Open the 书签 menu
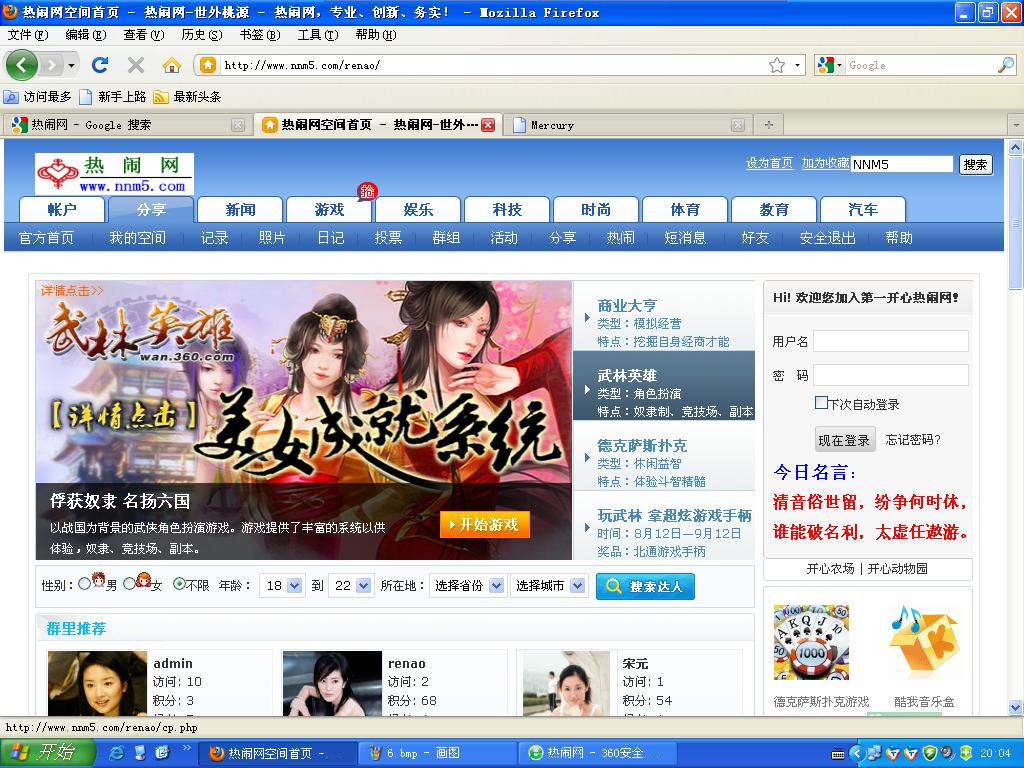 click(x=260, y=35)
